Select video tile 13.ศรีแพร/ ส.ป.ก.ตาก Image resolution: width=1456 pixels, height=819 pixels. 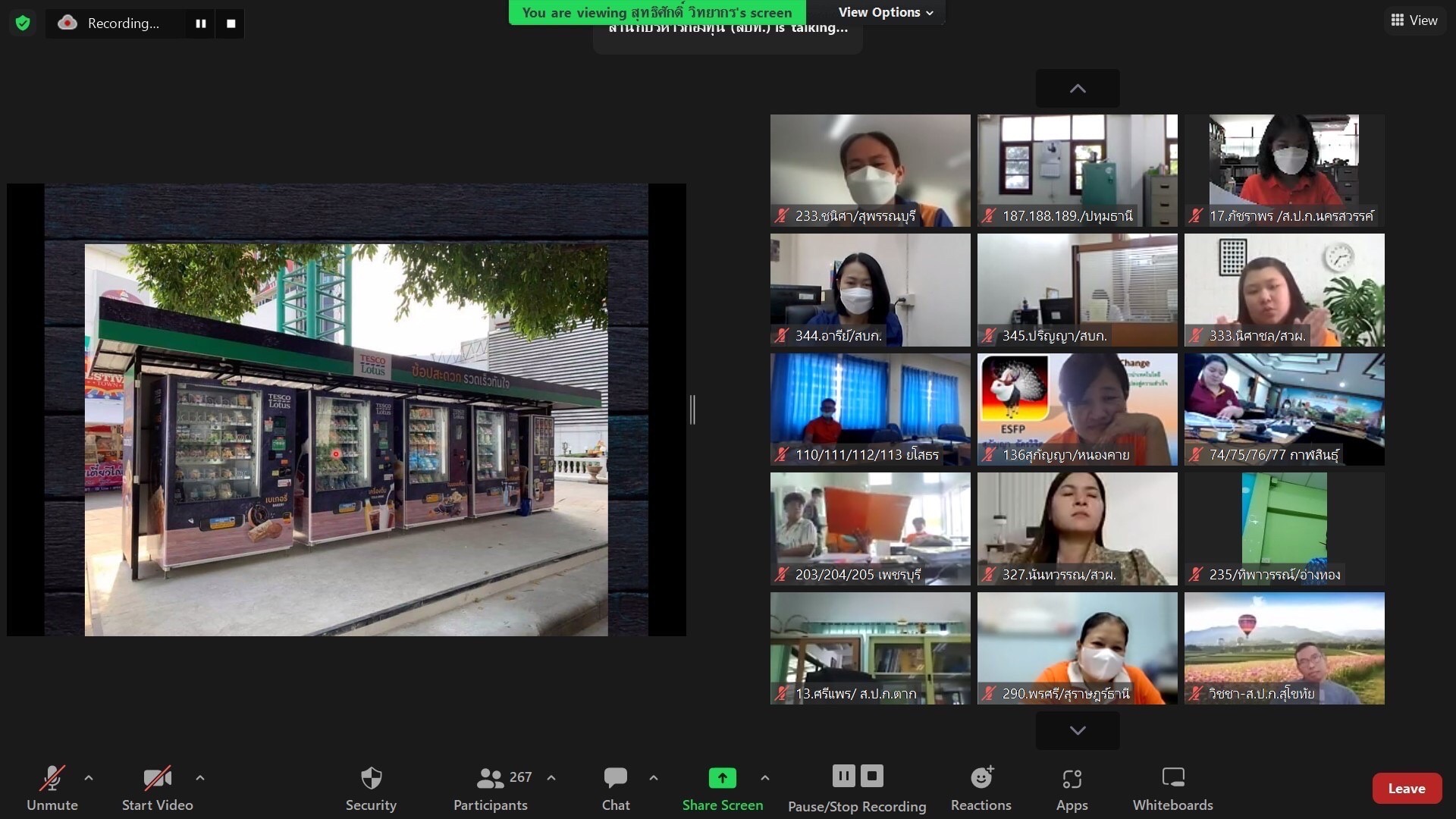[870, 648]
